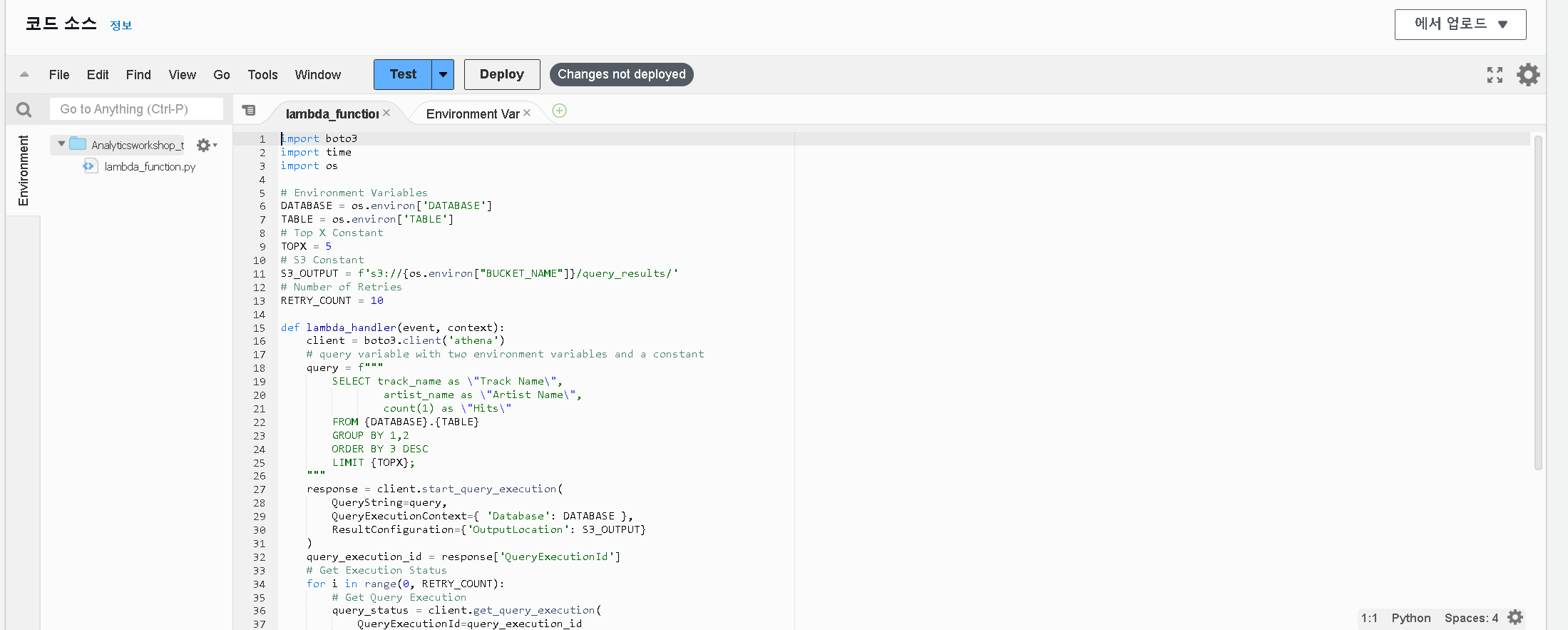Click the 'def lambda_handler' code line

coord(392,327)
